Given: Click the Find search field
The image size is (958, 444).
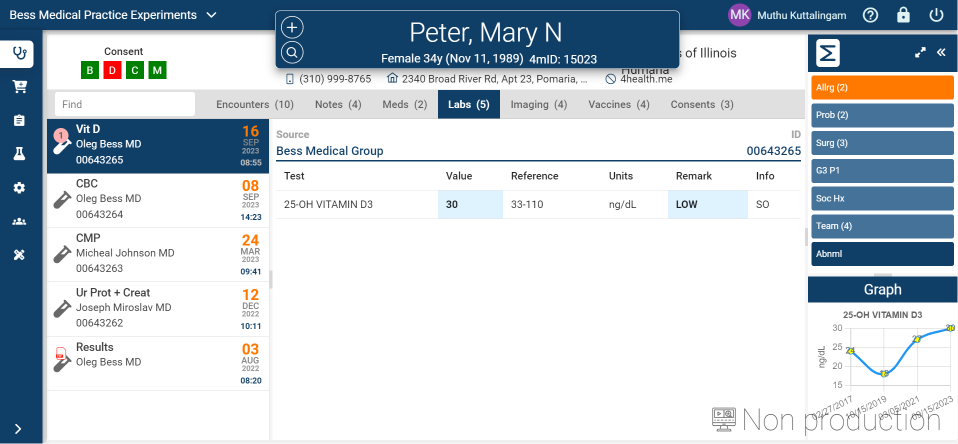Looking at the screenshot, I should (x=124, y=104).
